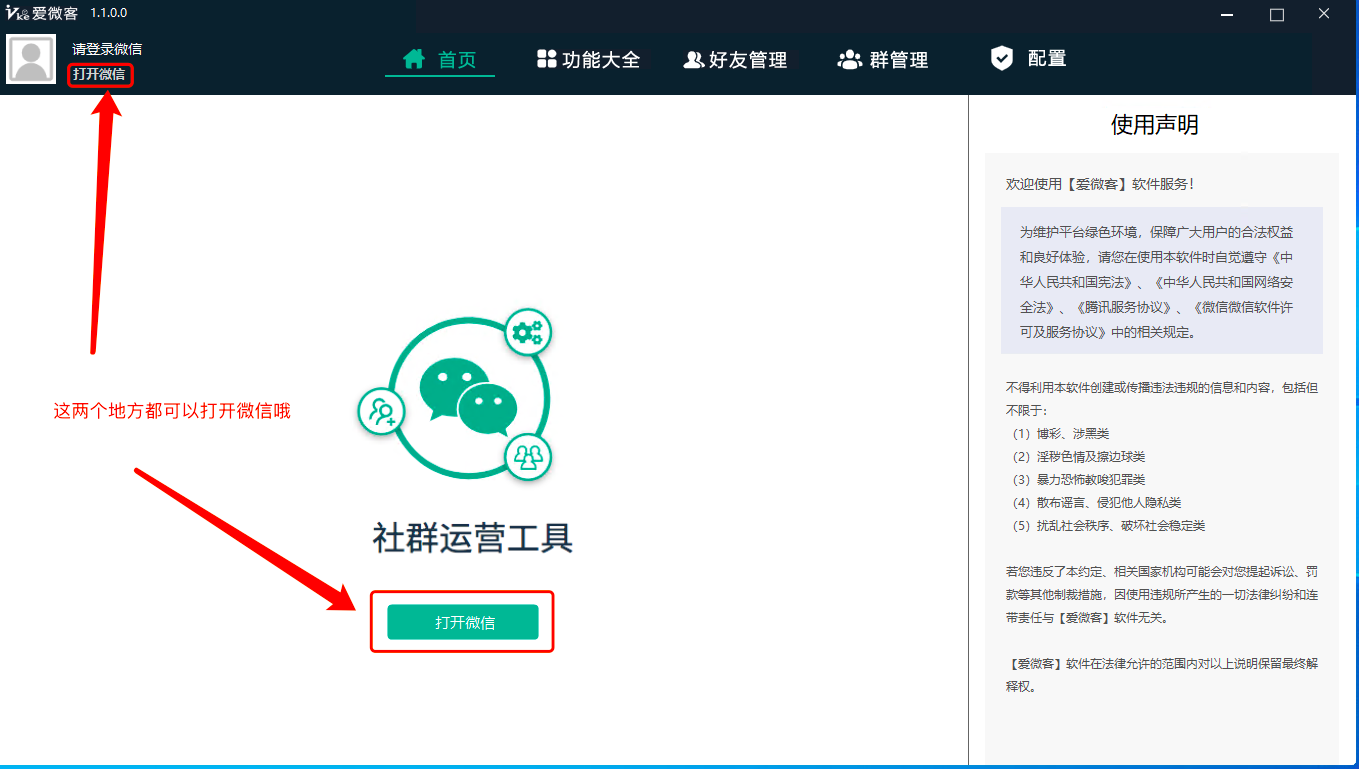Viewport: 1359px width, 769px height.
Task: Open the 配置 tab
Action: pos(1028,59)
